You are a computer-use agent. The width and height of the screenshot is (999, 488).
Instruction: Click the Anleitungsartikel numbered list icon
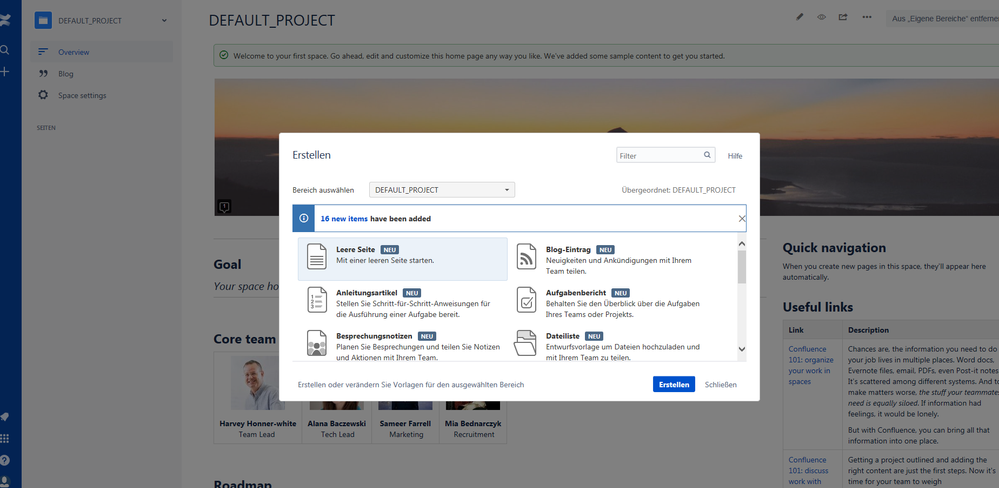[x=317, y=299]
